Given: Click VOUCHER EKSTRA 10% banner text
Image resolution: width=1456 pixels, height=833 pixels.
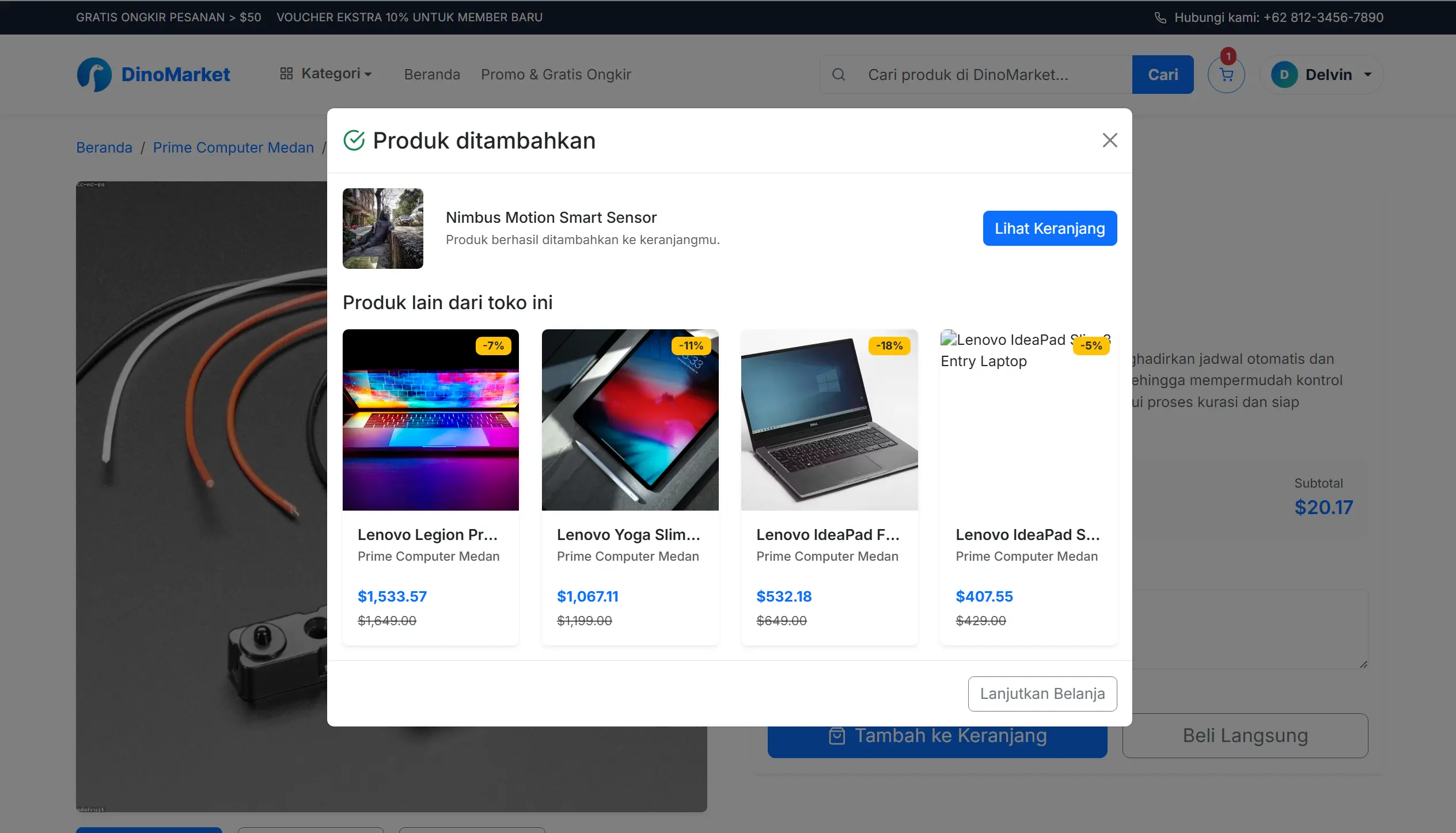Looking at the screenshot, I should [409, 17].
